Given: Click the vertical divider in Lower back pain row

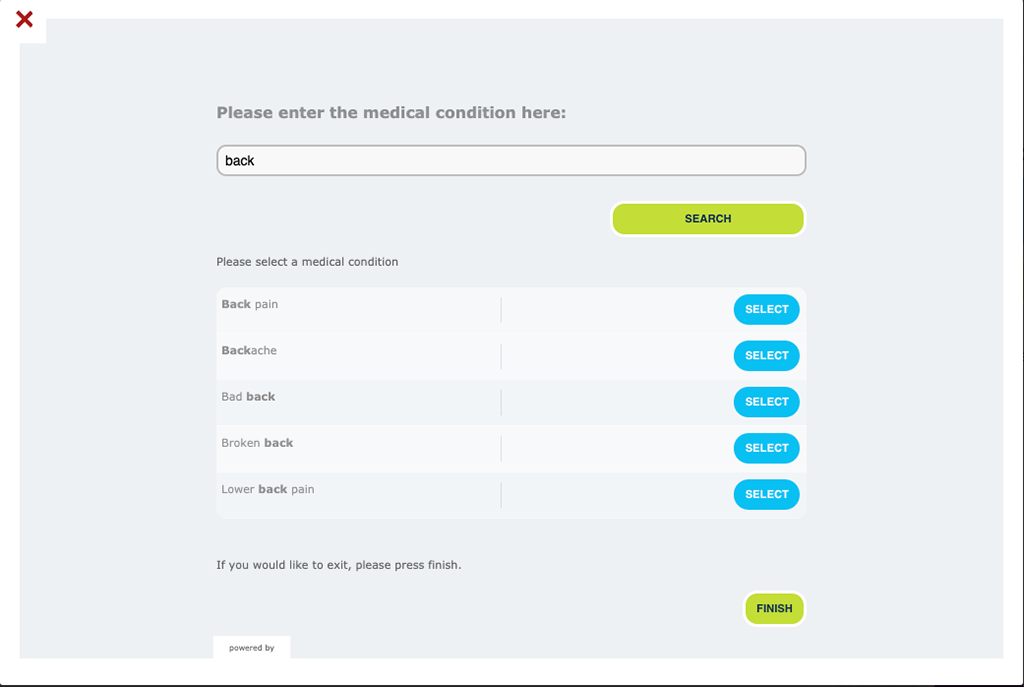Looking at the screenshot, I should [501, 495].
